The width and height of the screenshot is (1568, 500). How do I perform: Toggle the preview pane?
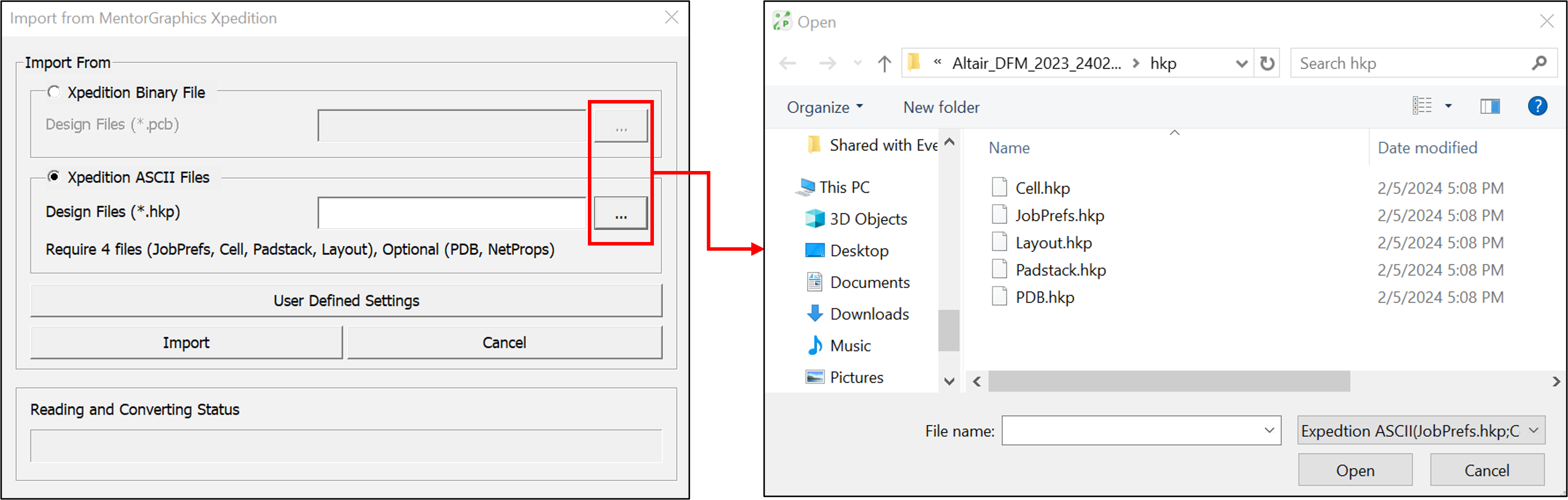[1489, 106]
